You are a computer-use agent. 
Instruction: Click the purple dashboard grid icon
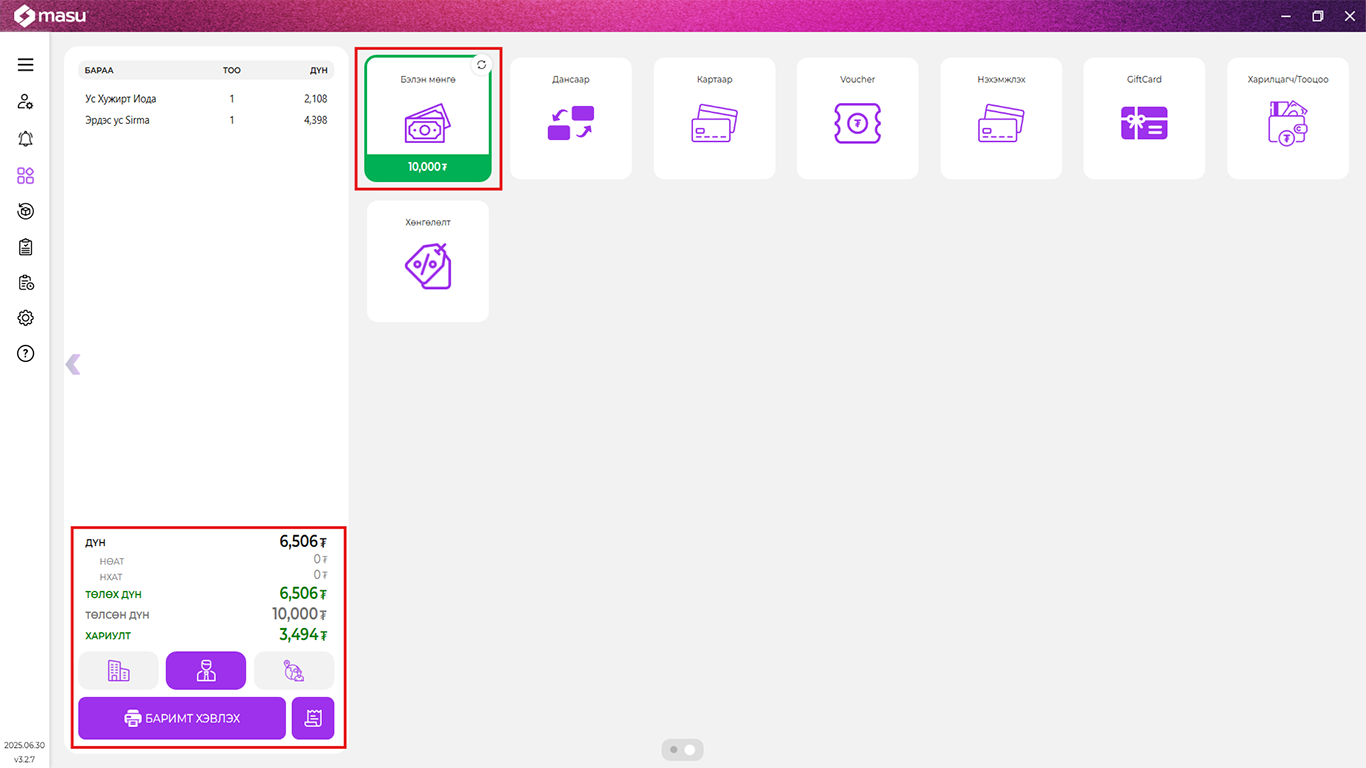[x=25, y=176]
